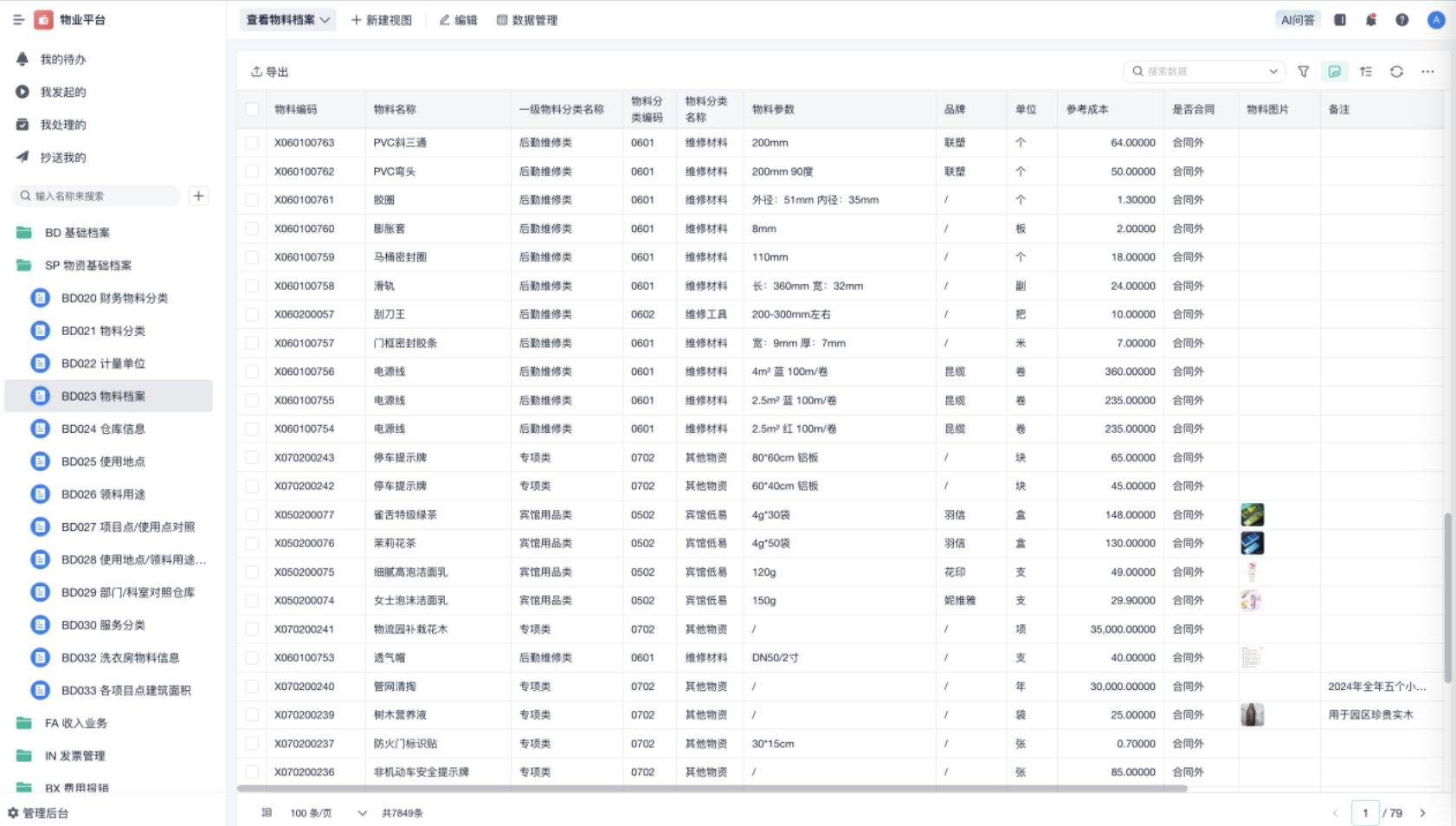Click the add (+) button beside name search
1456x826 pixels.
point(198,196)
